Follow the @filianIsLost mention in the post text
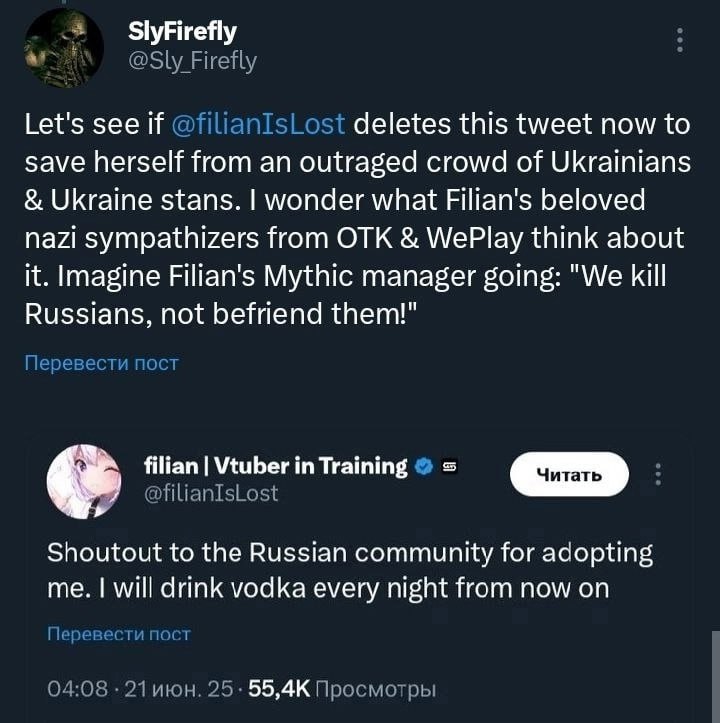 coord(259,125)
